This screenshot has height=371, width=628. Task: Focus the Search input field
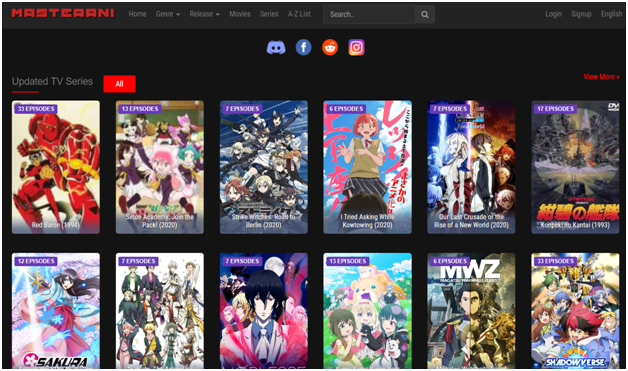pos(369,14)
